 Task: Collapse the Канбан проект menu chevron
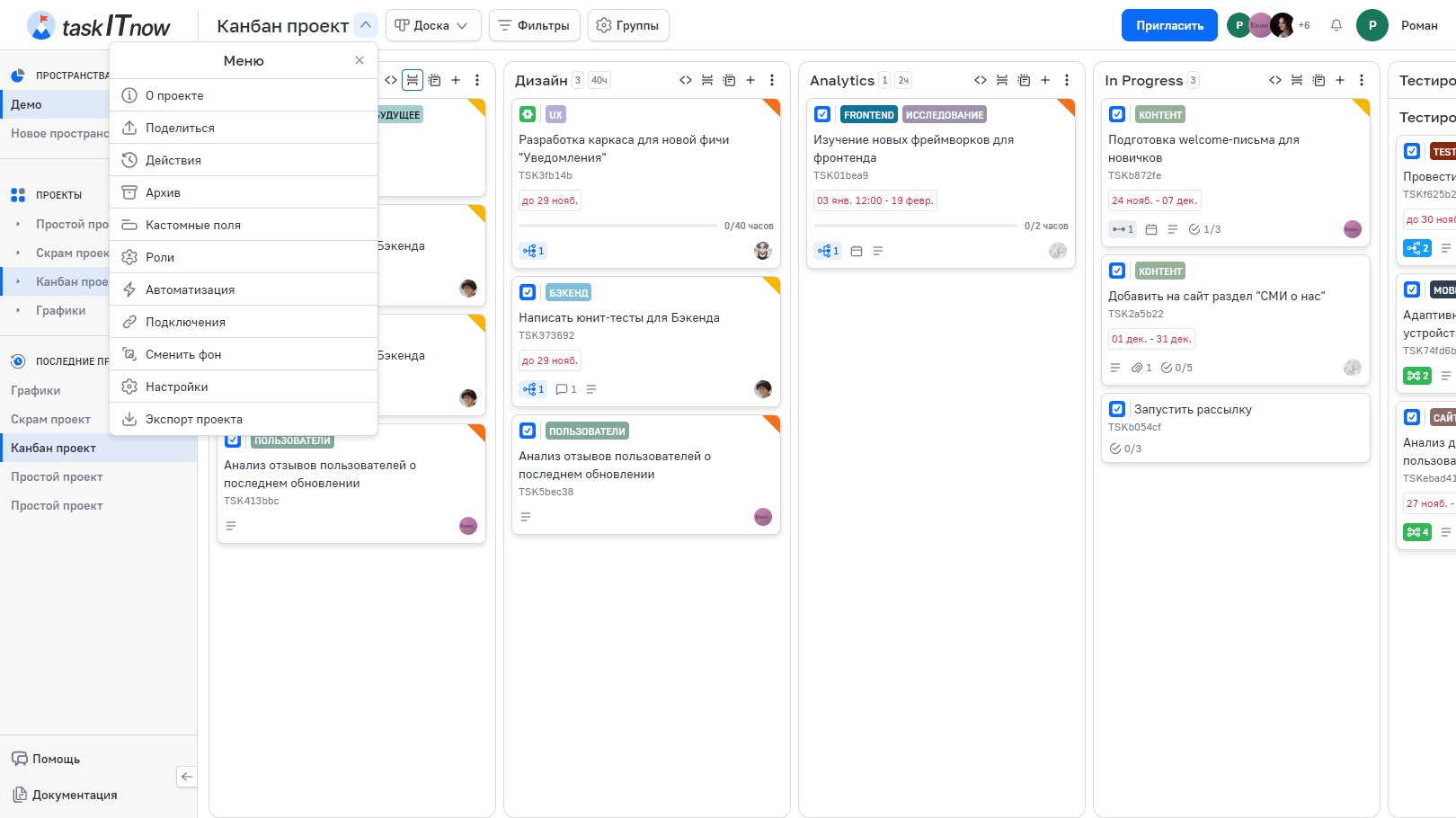366,25
